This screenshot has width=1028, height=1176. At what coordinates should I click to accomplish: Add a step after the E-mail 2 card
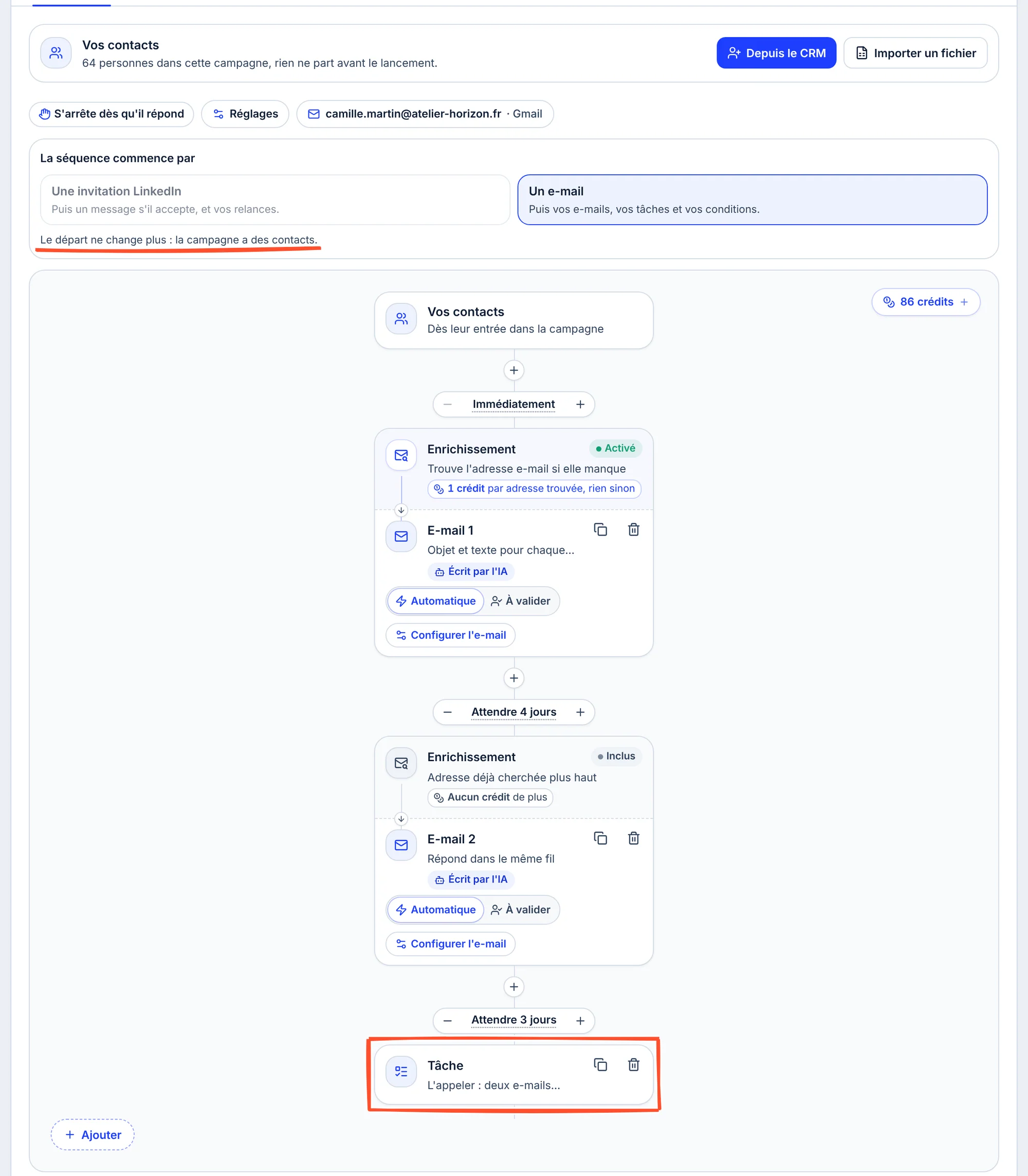click(x=513, y=987)
